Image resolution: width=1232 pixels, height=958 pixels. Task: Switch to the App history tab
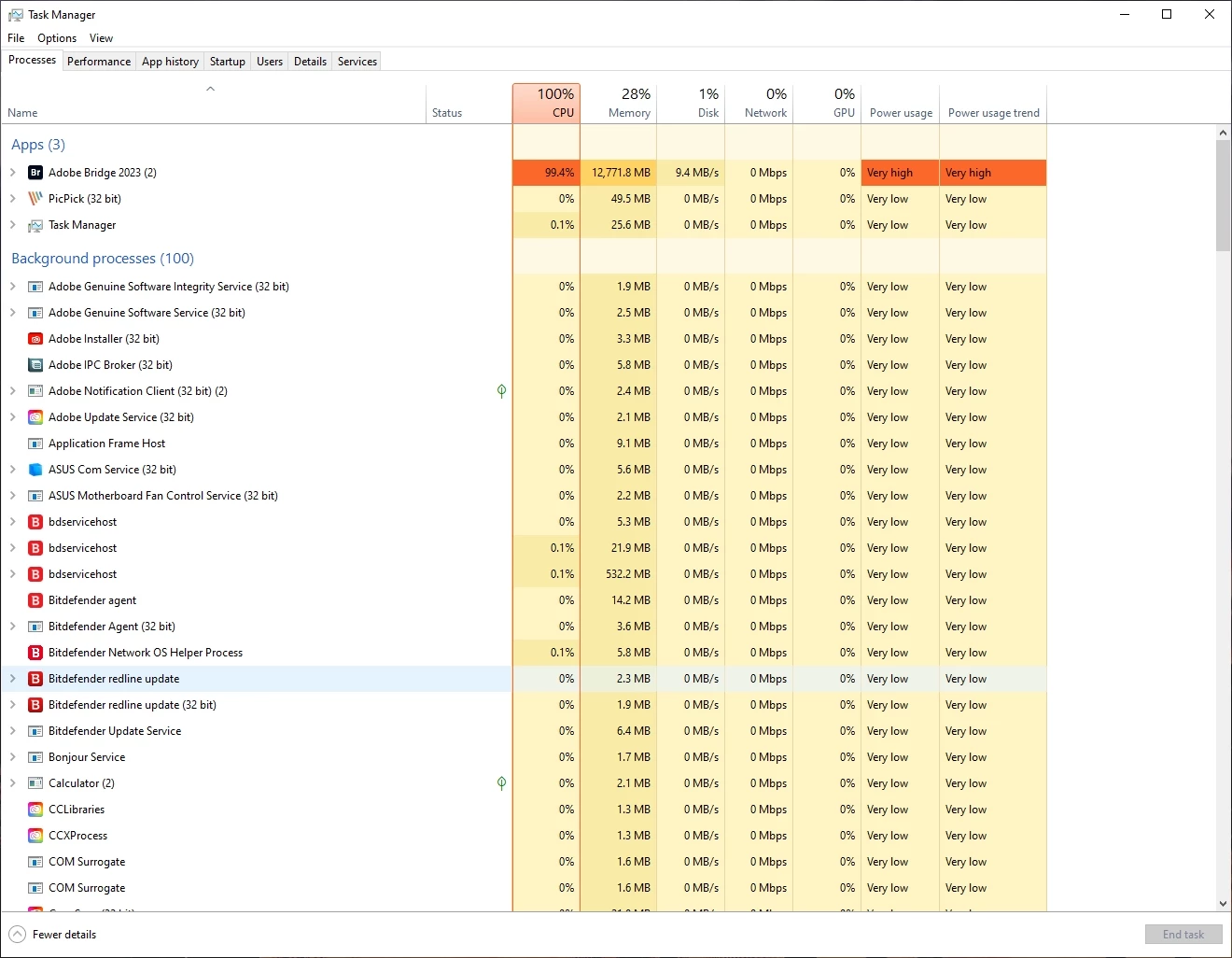tap(170, 62)
